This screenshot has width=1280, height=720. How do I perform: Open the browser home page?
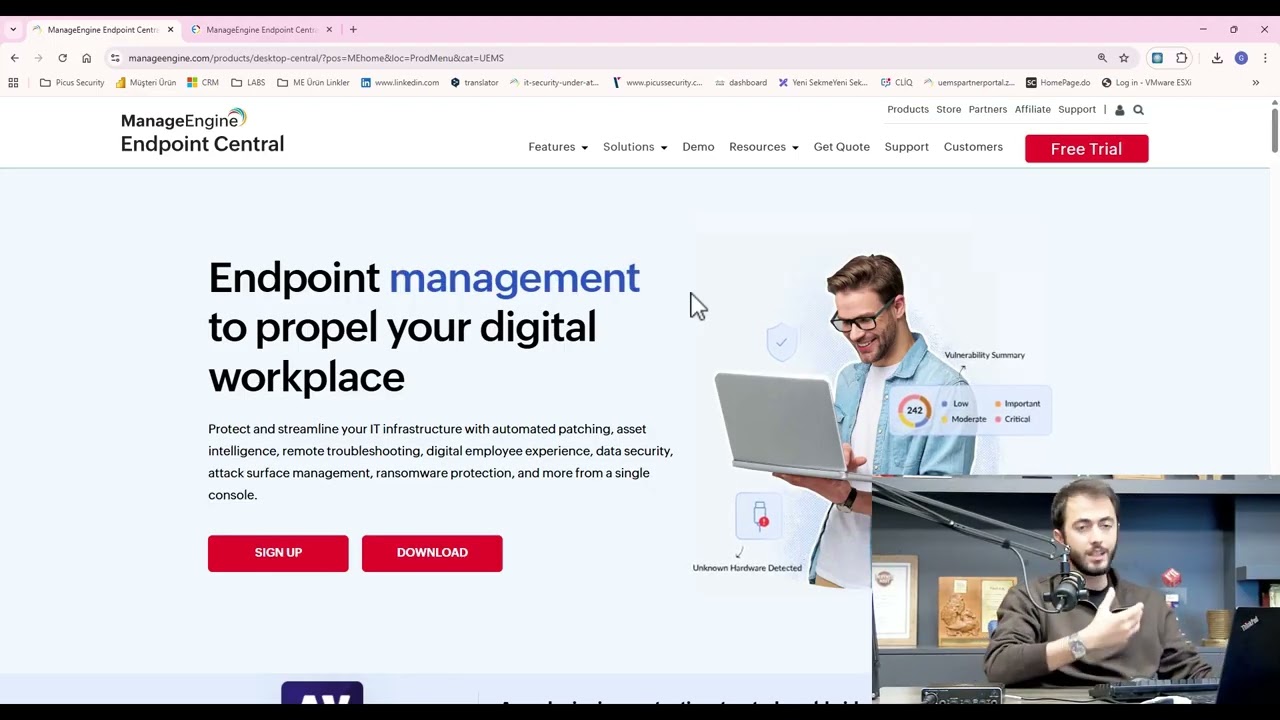pos(86,58)
